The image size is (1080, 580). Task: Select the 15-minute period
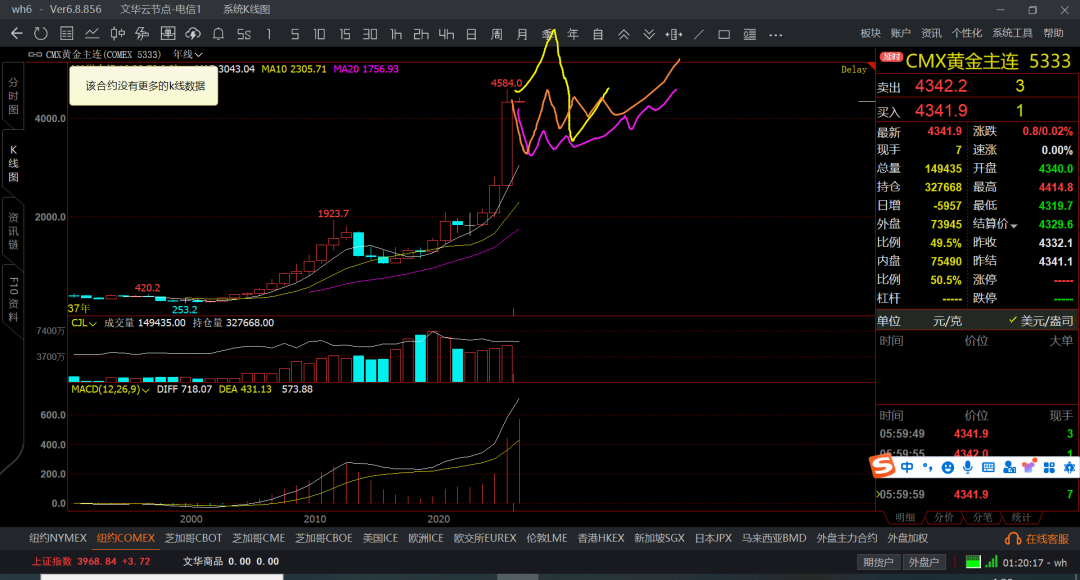point(344,34)
